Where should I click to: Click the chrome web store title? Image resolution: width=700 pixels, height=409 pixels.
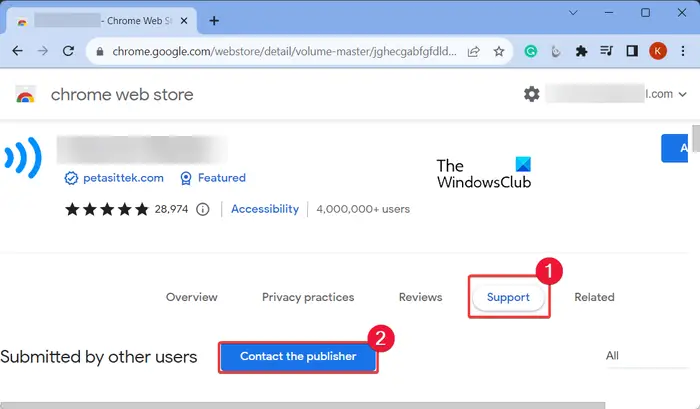122,95
